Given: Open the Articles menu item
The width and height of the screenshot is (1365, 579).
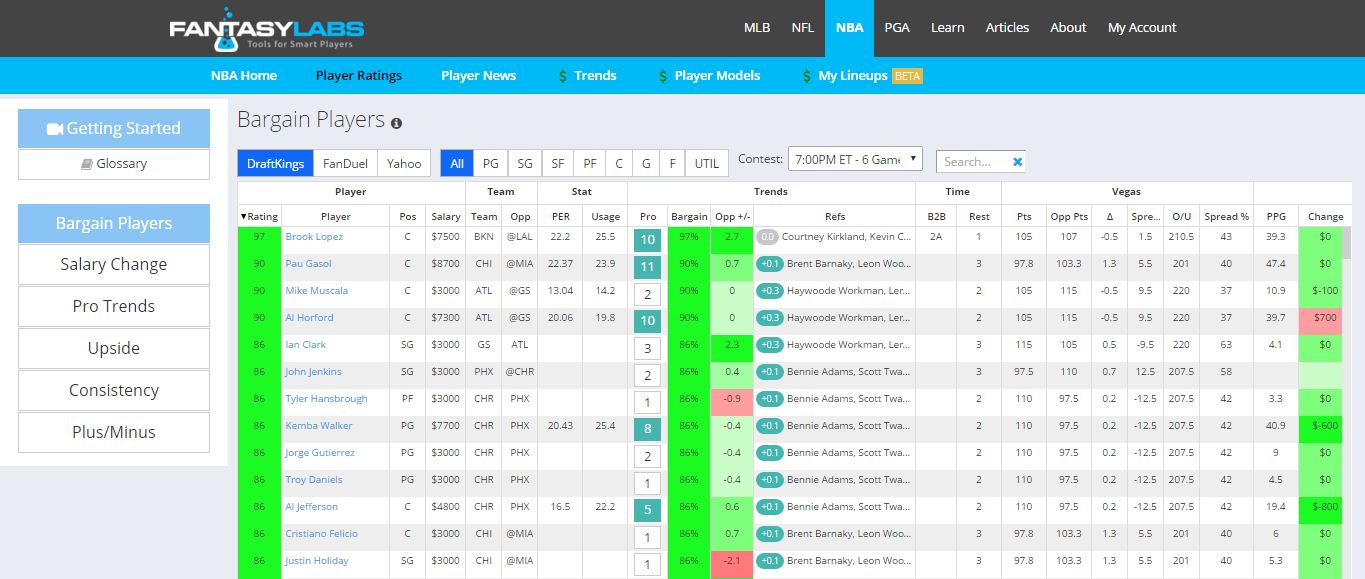Looking at the screenshot, I should (1007, 28).
